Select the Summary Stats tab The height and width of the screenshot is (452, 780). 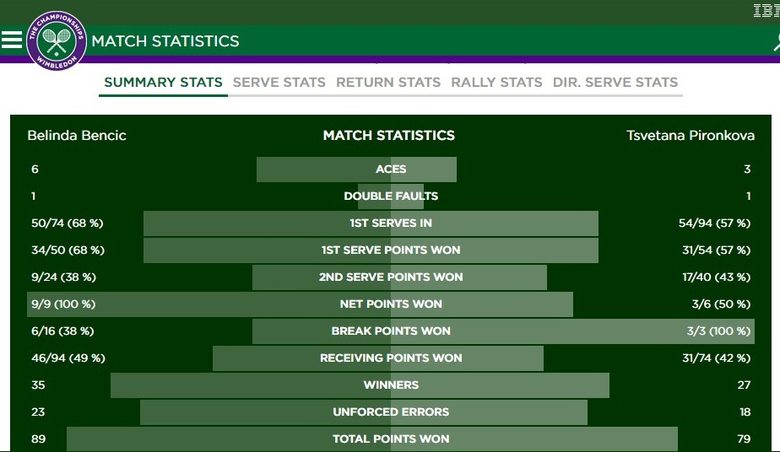click(163, 82)
